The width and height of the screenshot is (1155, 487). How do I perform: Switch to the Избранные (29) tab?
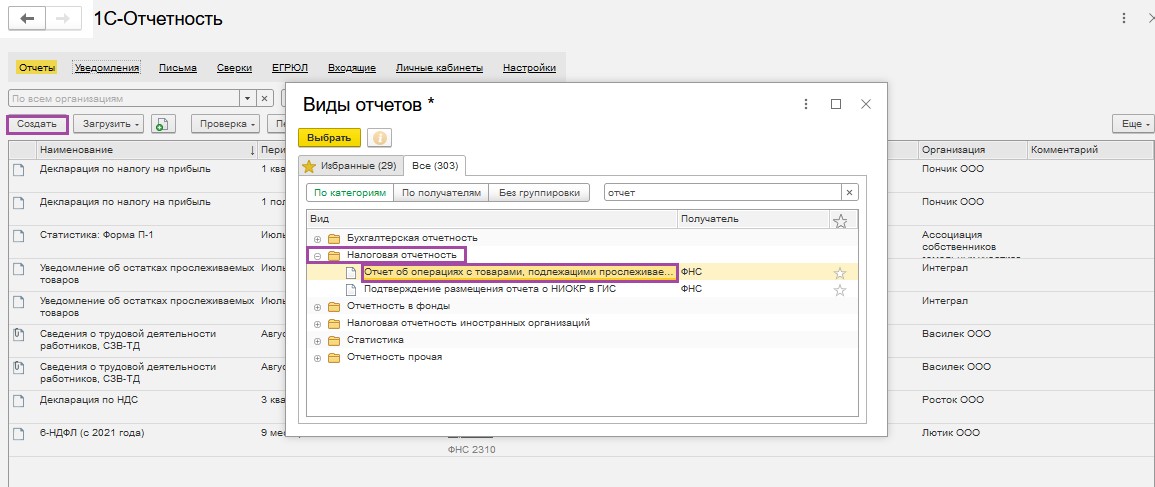tap(350, 166)
